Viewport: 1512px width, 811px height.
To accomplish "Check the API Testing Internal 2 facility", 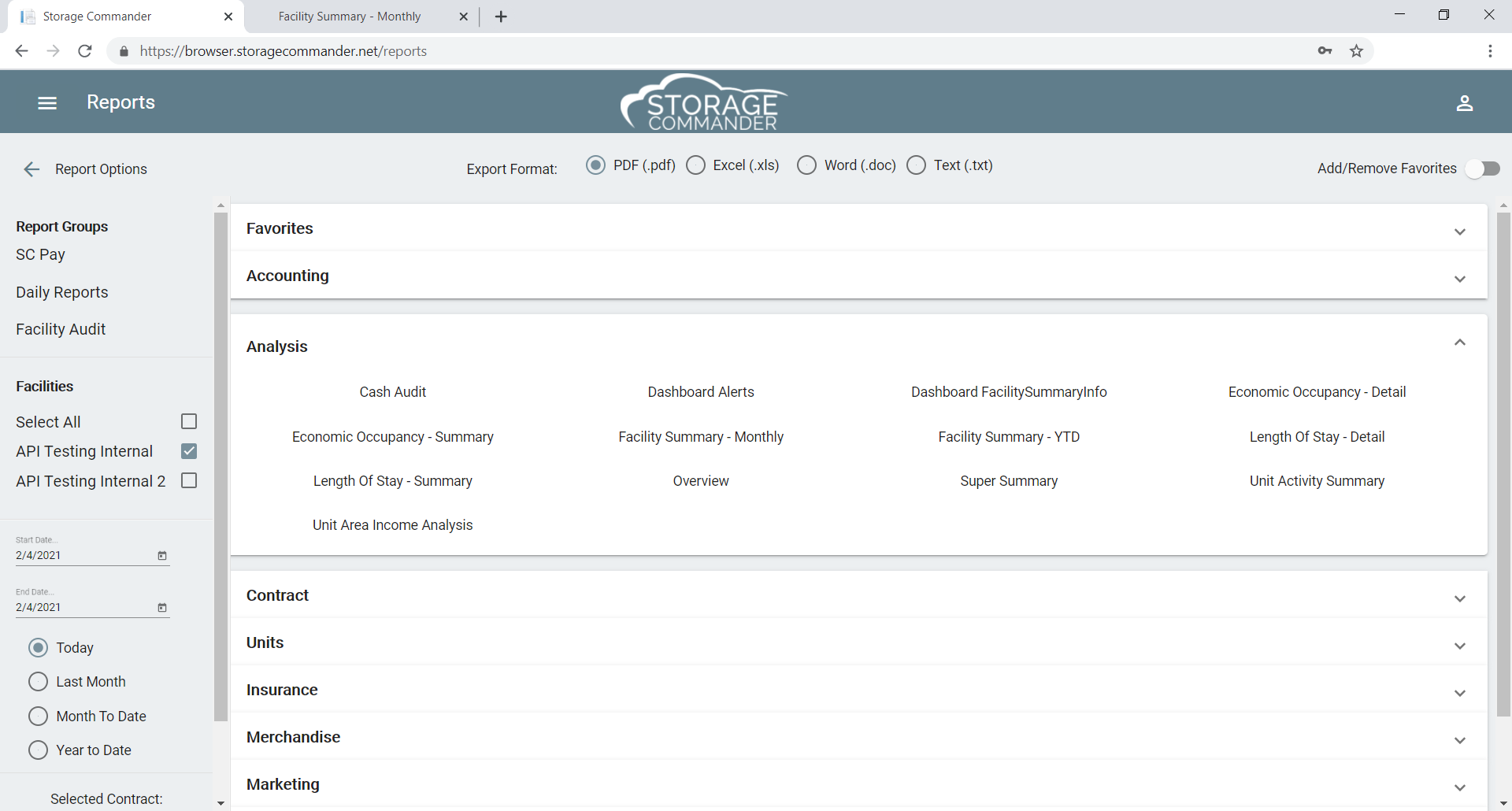I will (x=188, y=480).
